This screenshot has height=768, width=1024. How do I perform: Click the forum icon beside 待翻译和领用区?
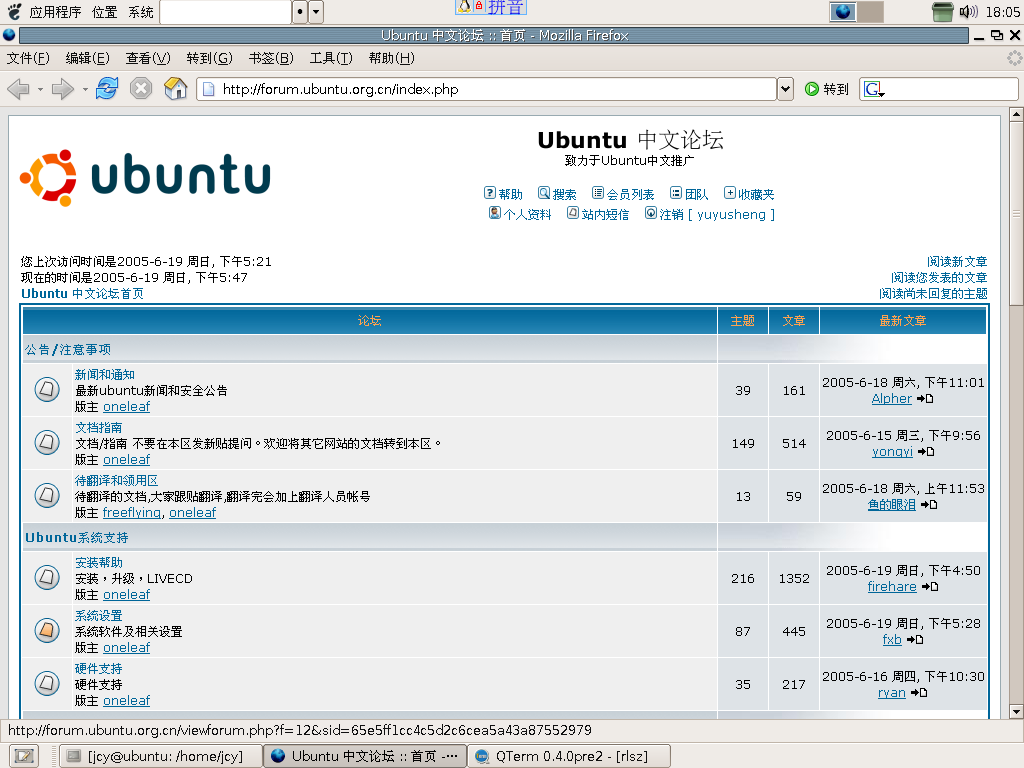click(x=47, y=496)
